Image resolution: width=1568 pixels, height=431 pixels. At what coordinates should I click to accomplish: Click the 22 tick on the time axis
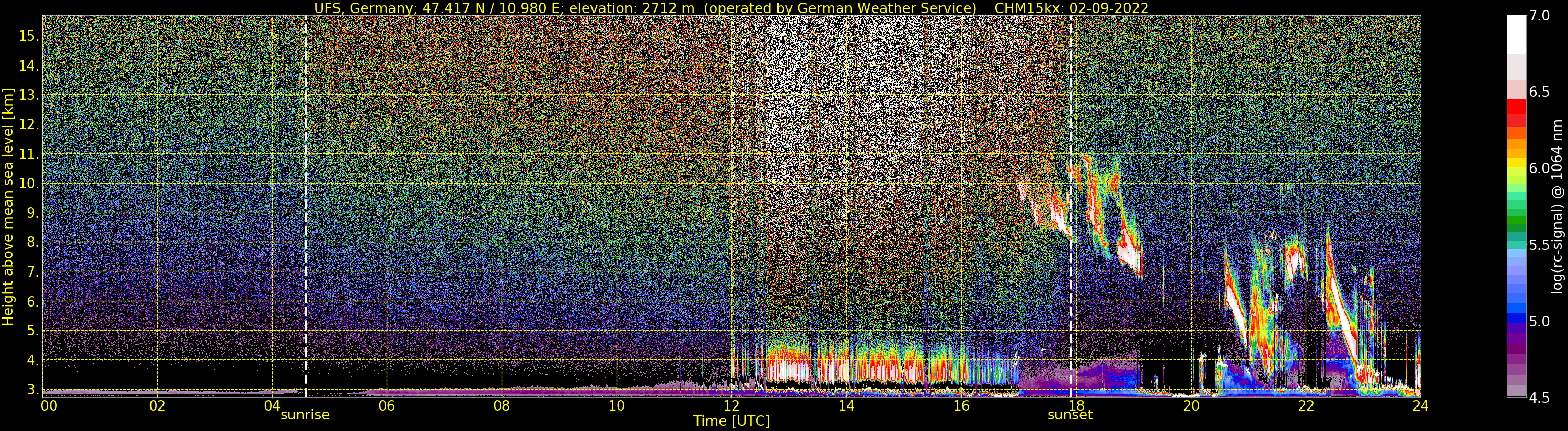[x=1306, y=405]
